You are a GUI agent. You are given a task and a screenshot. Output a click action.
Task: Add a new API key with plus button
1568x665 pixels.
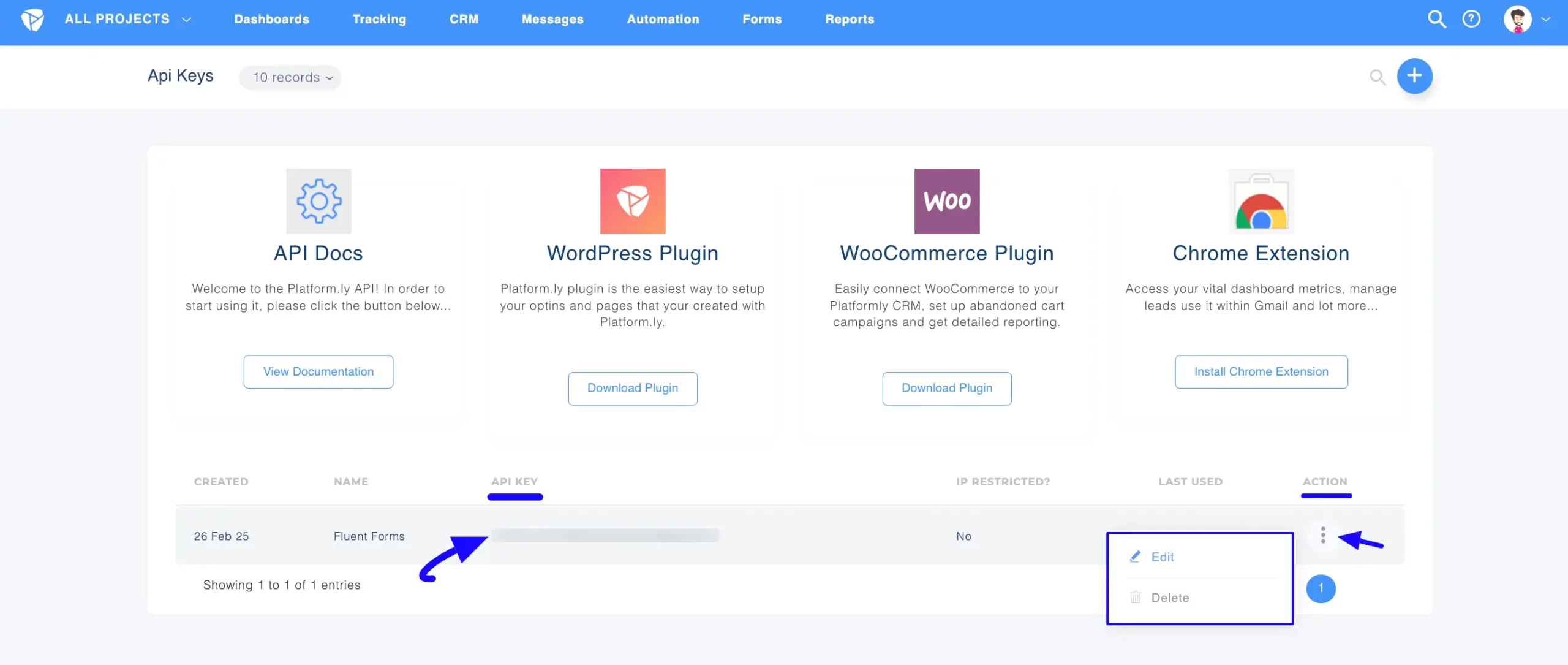(x=1414, y=76)
